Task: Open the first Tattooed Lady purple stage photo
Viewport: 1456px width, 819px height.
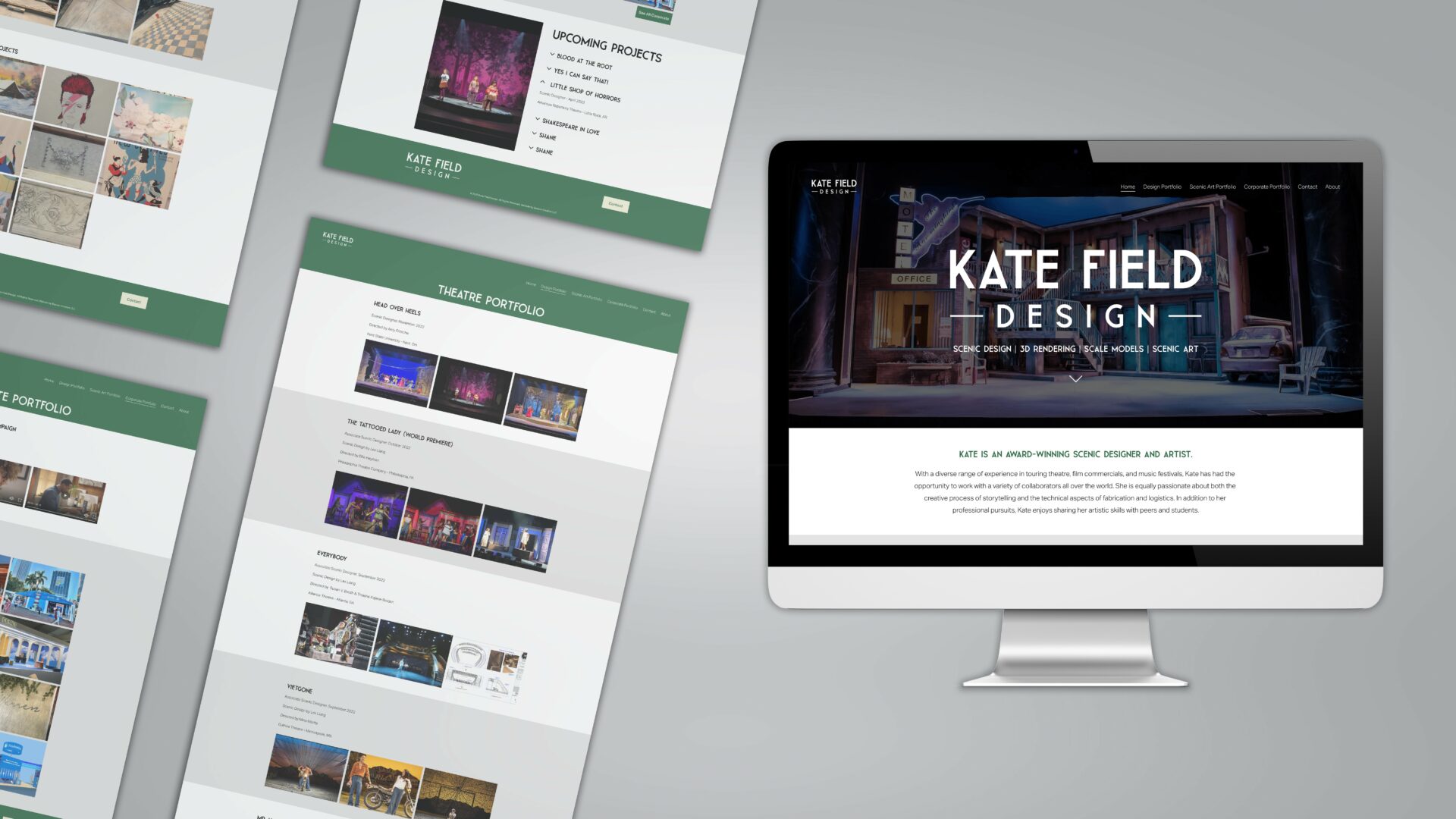Action: [366, 504]
